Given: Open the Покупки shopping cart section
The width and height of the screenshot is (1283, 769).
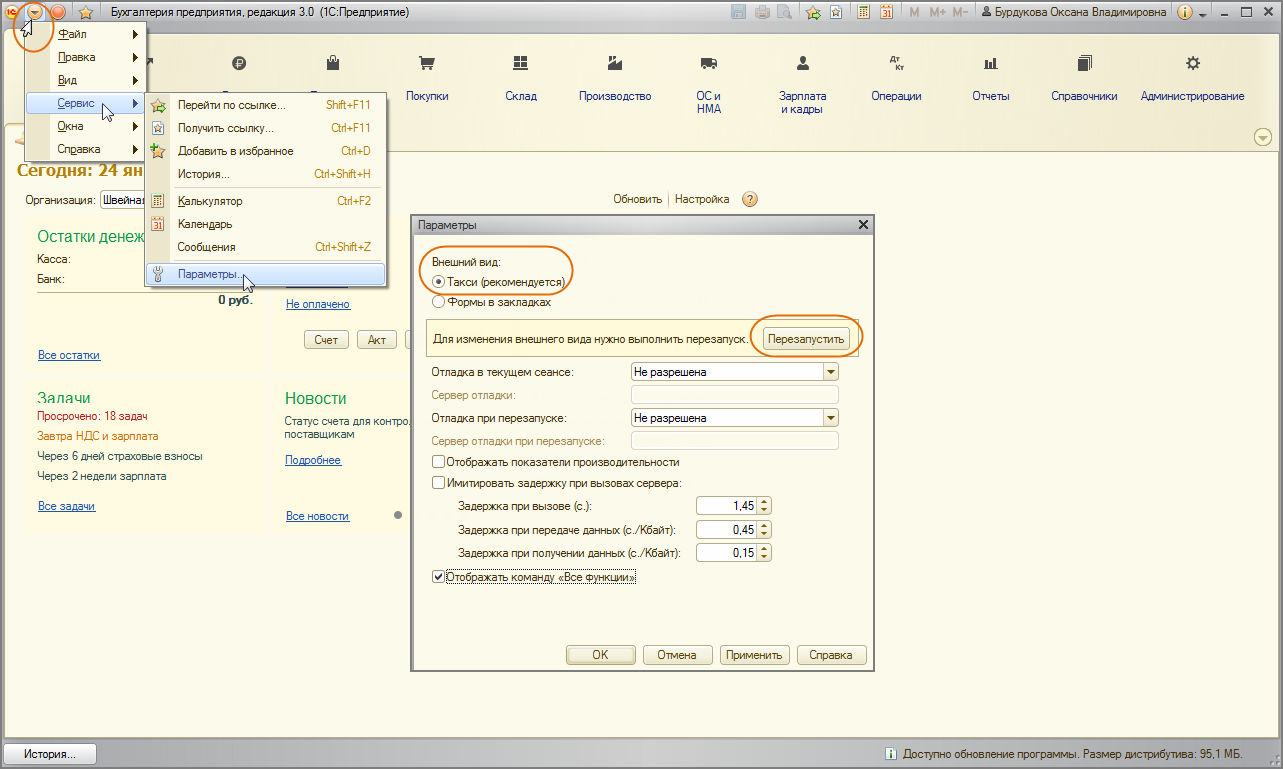Looking at the screenshot, I should pos(427,65).
